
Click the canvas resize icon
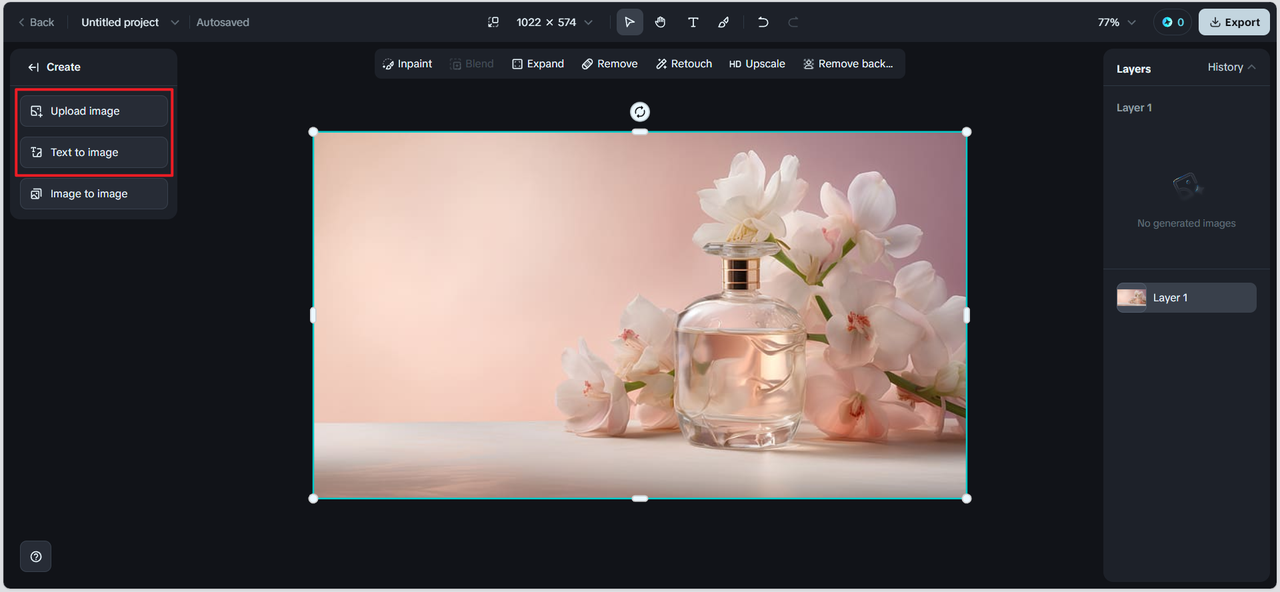[x=493, y=22]
